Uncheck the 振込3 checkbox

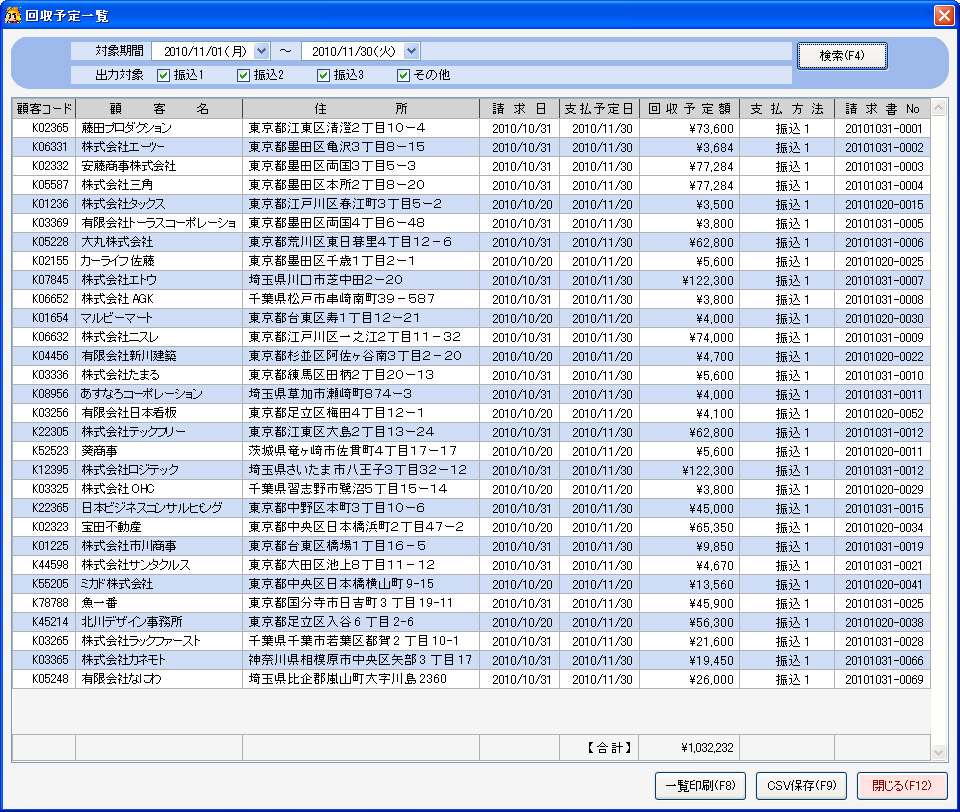pos(323,75)
